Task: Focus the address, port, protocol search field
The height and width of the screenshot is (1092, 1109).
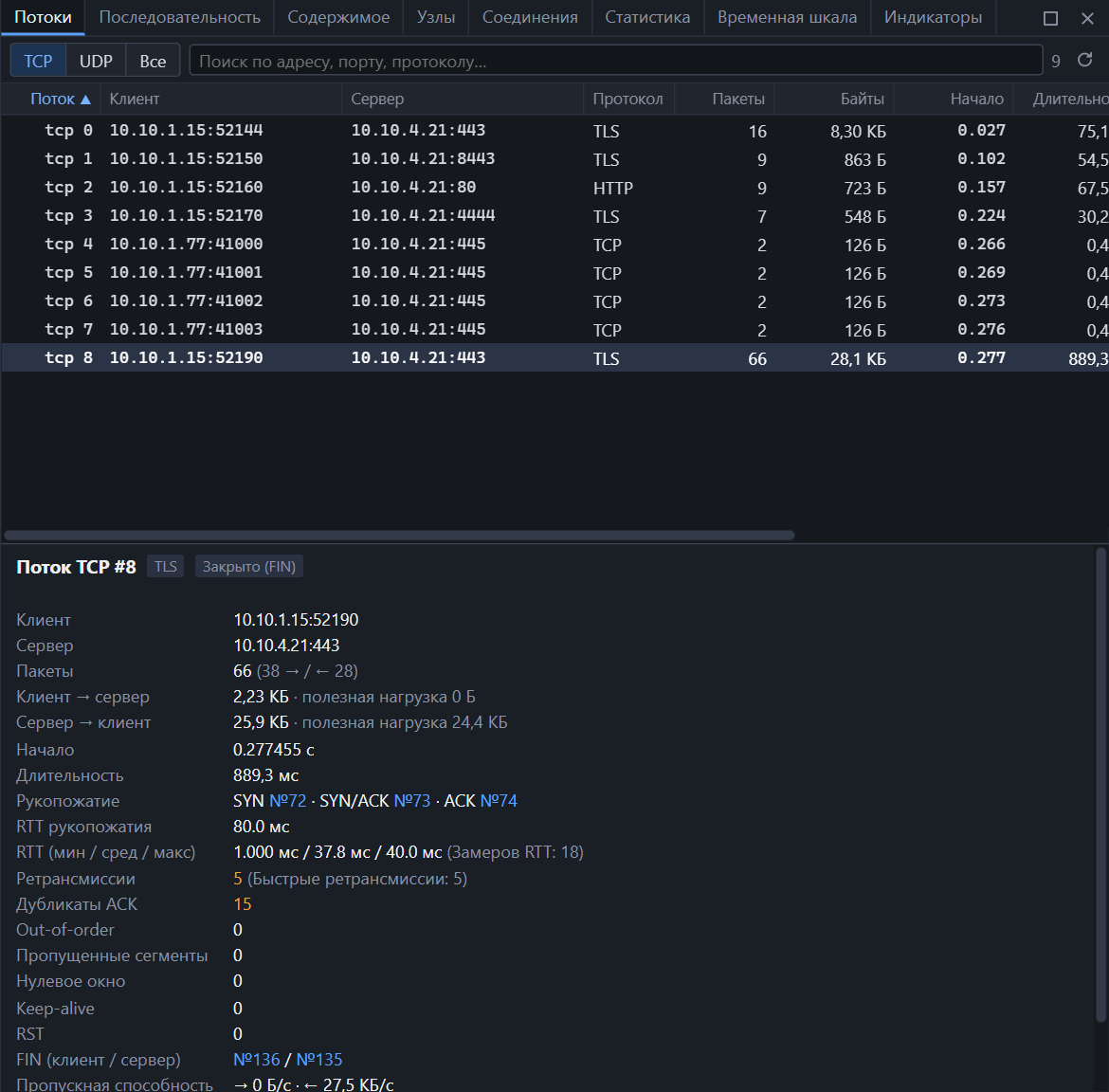Action: pyautogui.click(x=615, y=61)
